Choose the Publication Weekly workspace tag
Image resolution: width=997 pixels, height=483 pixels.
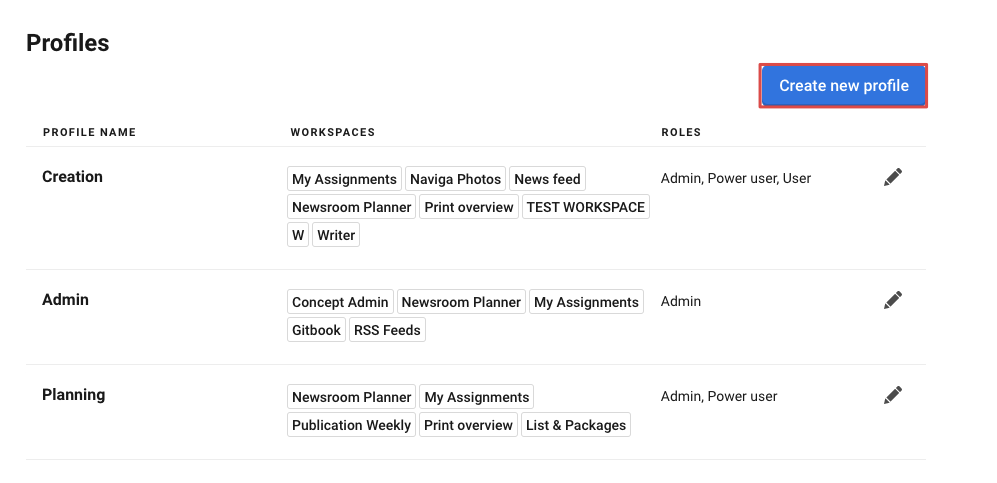[x=351, y=425]
